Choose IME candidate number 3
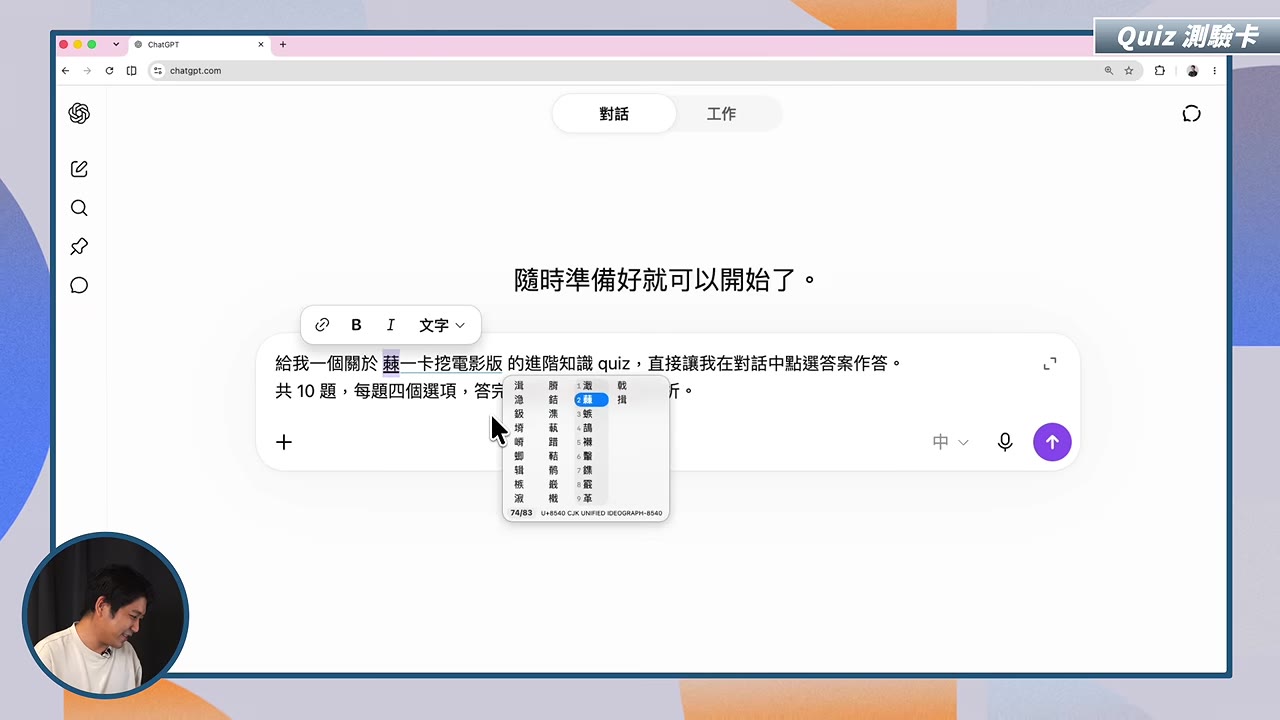The image size is (1280, 720). (590, 413)
